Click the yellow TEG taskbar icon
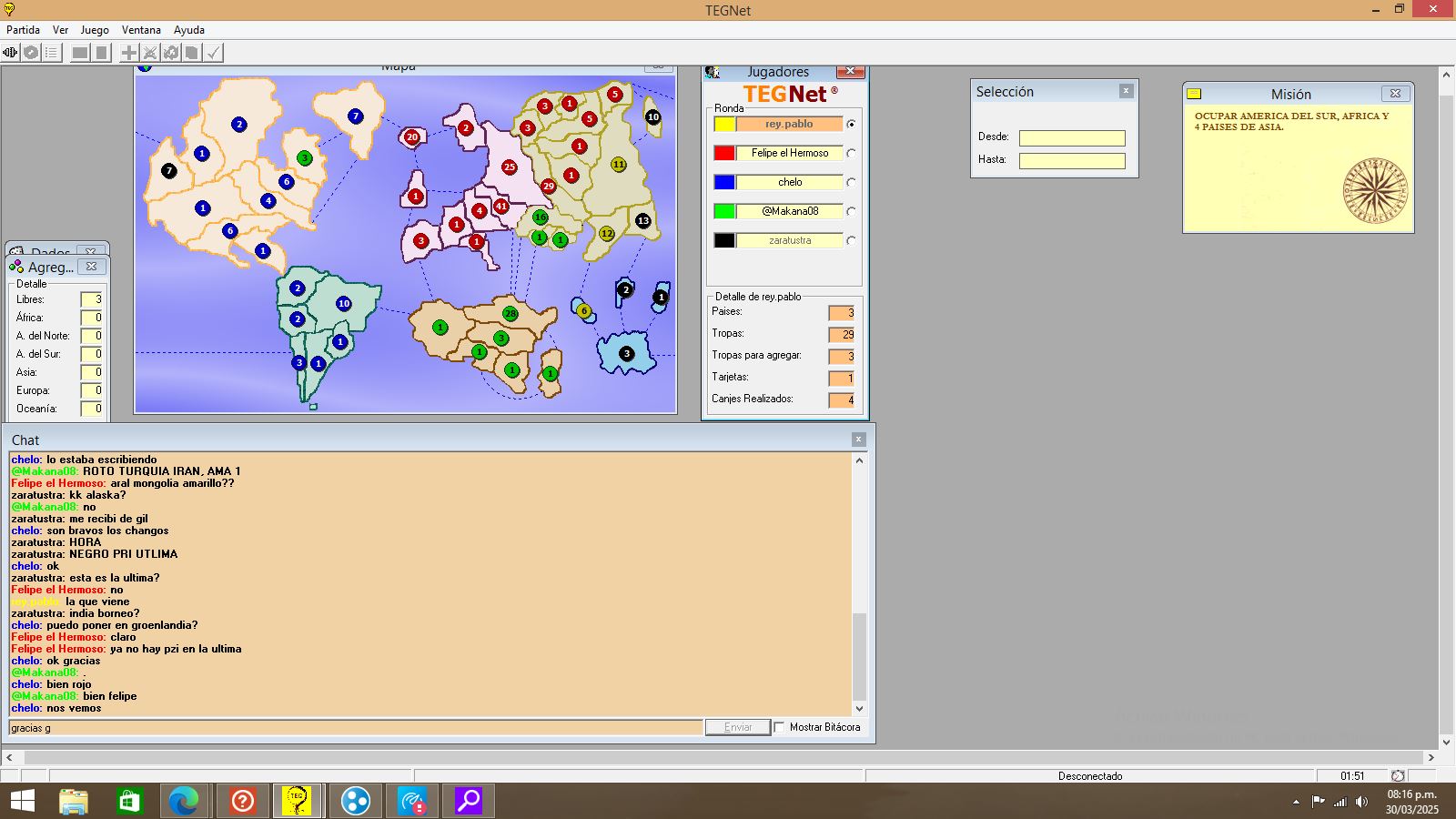This screenshot has width=1456, height=819. 297,801
